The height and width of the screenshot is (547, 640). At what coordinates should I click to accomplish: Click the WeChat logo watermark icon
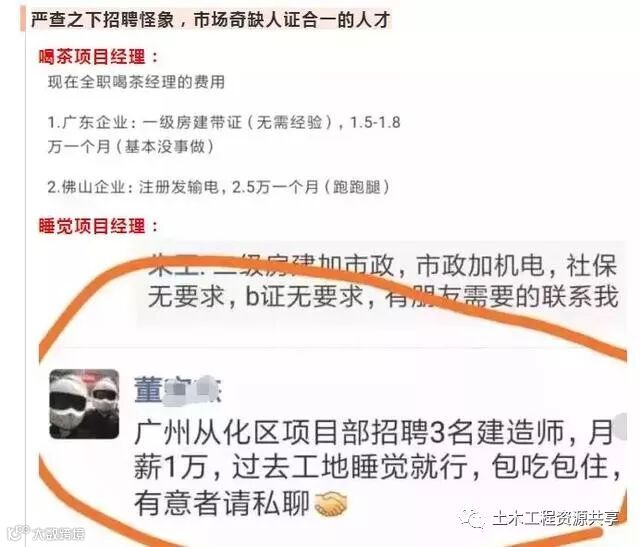tap(472, 518)
